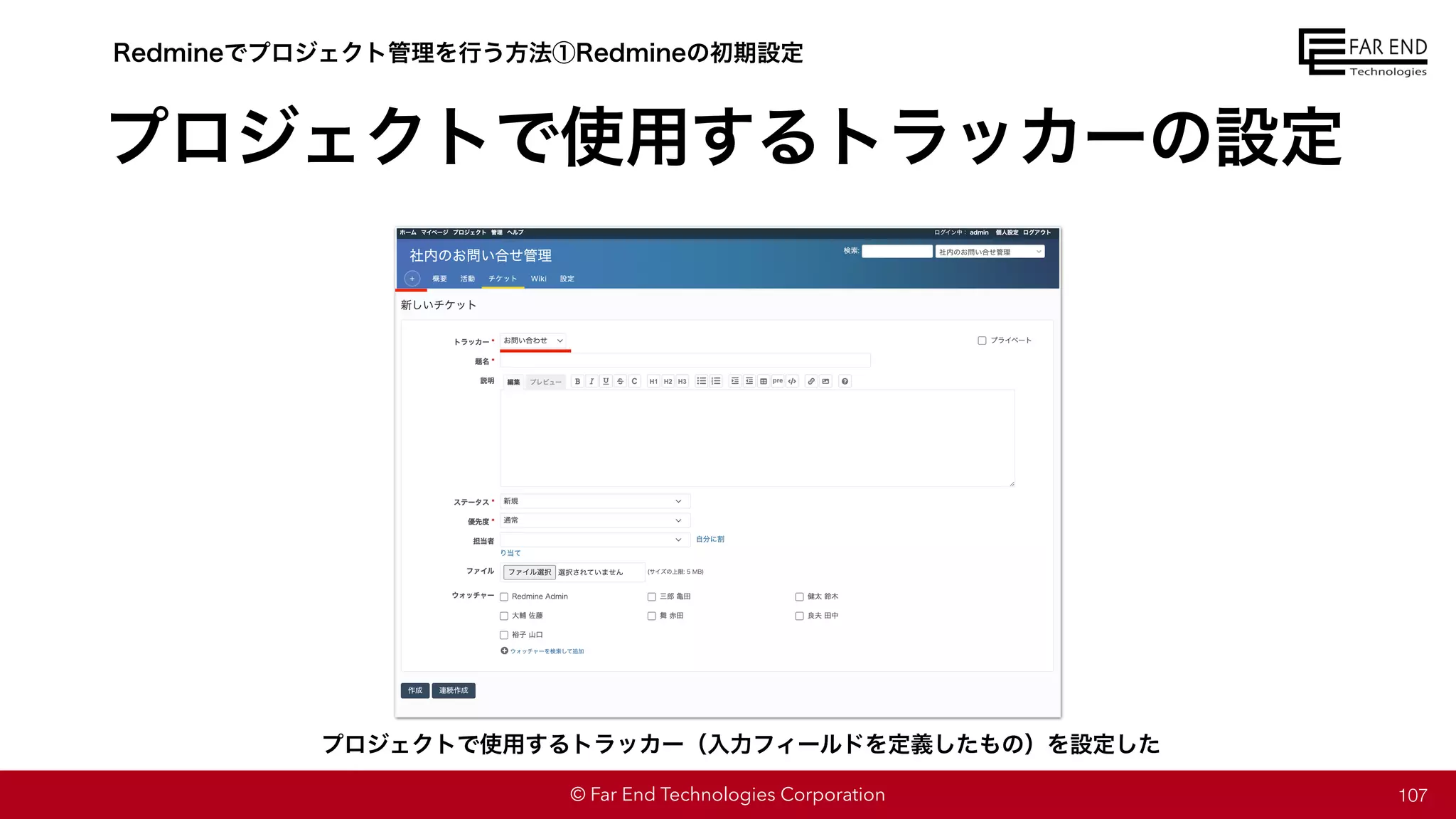This screenshot has width=1456, height=819.
Task: Check watcher Redmine Admin
Action: tap(504, 596)
